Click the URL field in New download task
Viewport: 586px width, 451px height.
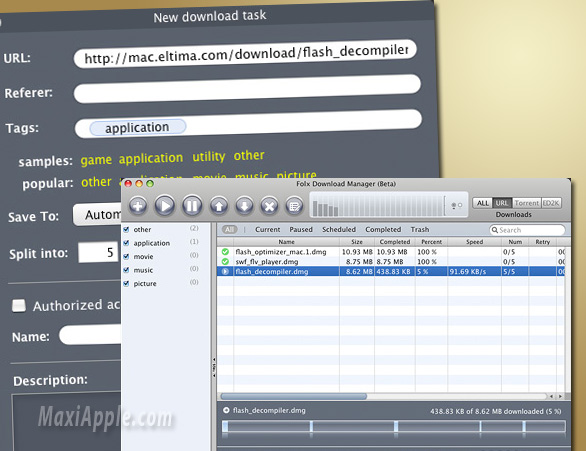coord(245,54)
